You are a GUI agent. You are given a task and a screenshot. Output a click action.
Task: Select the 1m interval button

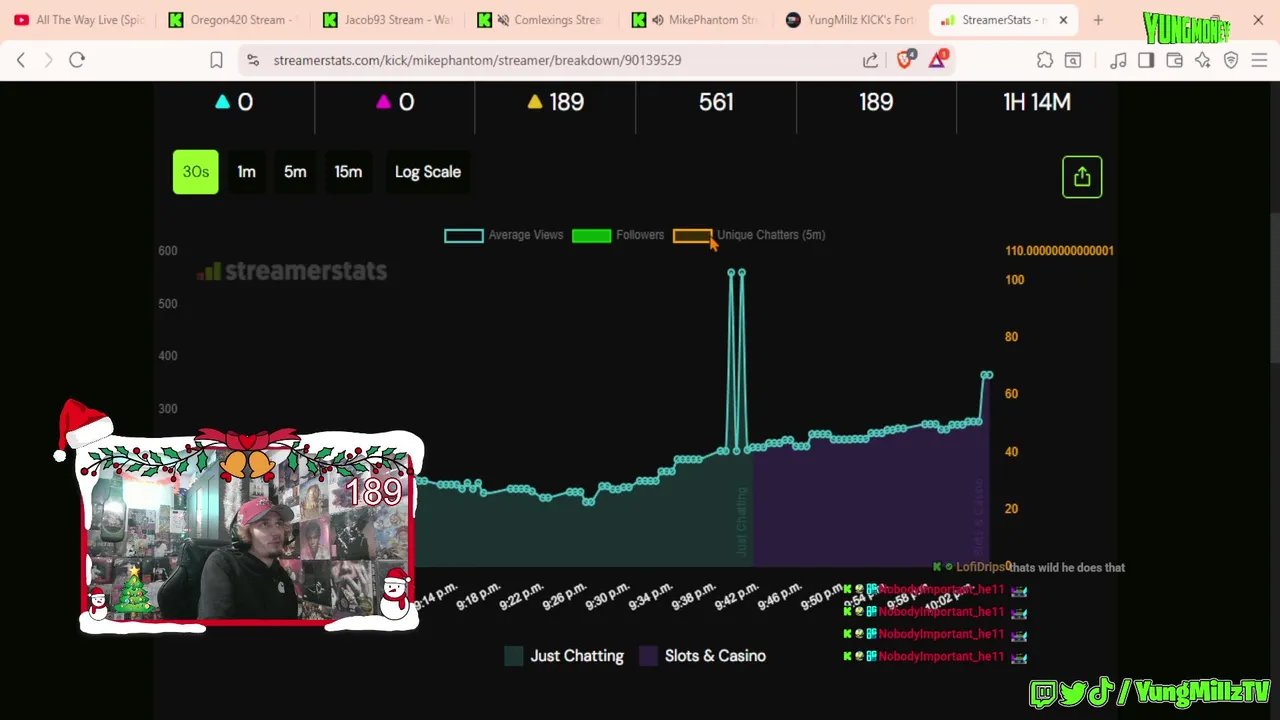click(x=246, y=172)
